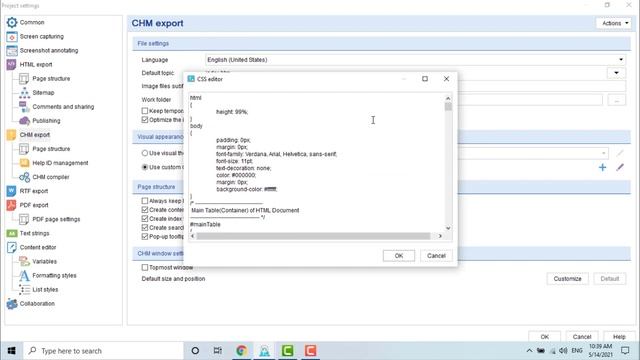
Task: Click OK in the CSS editor
Action: pyautogui.click(x=399, y=256)
